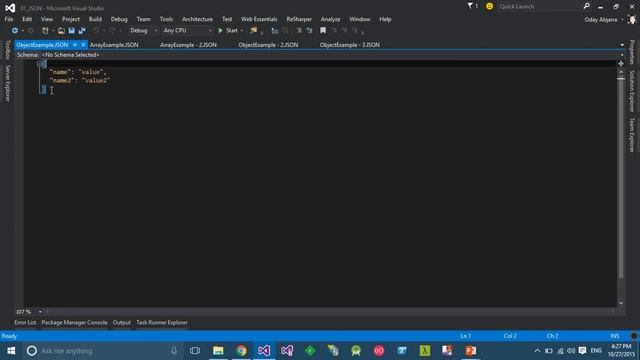Viewport: 640px width, 360px height.
Task: Click the Open File folder icon
Action: point(61,31)
